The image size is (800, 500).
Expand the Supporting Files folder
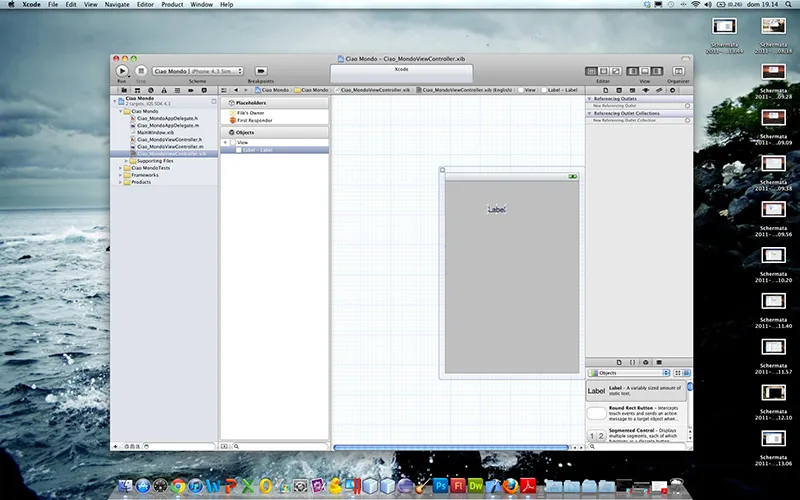(127, 161)
